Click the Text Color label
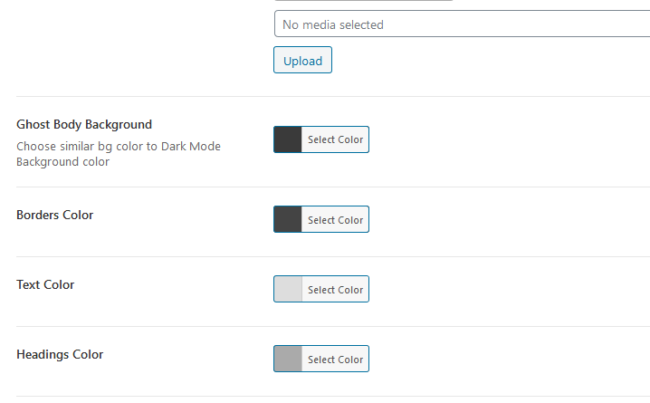 click(x=46, y=285)
